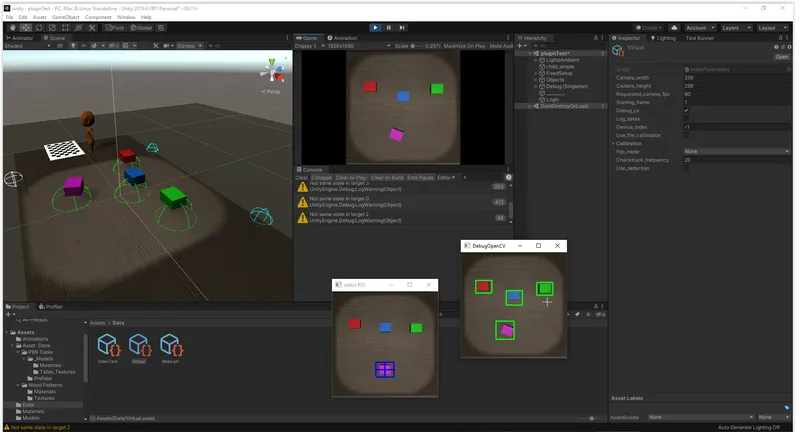Open the Component menu
This screenshot has height=432, width=800.
pyautogui.click(x=98, y=17)
